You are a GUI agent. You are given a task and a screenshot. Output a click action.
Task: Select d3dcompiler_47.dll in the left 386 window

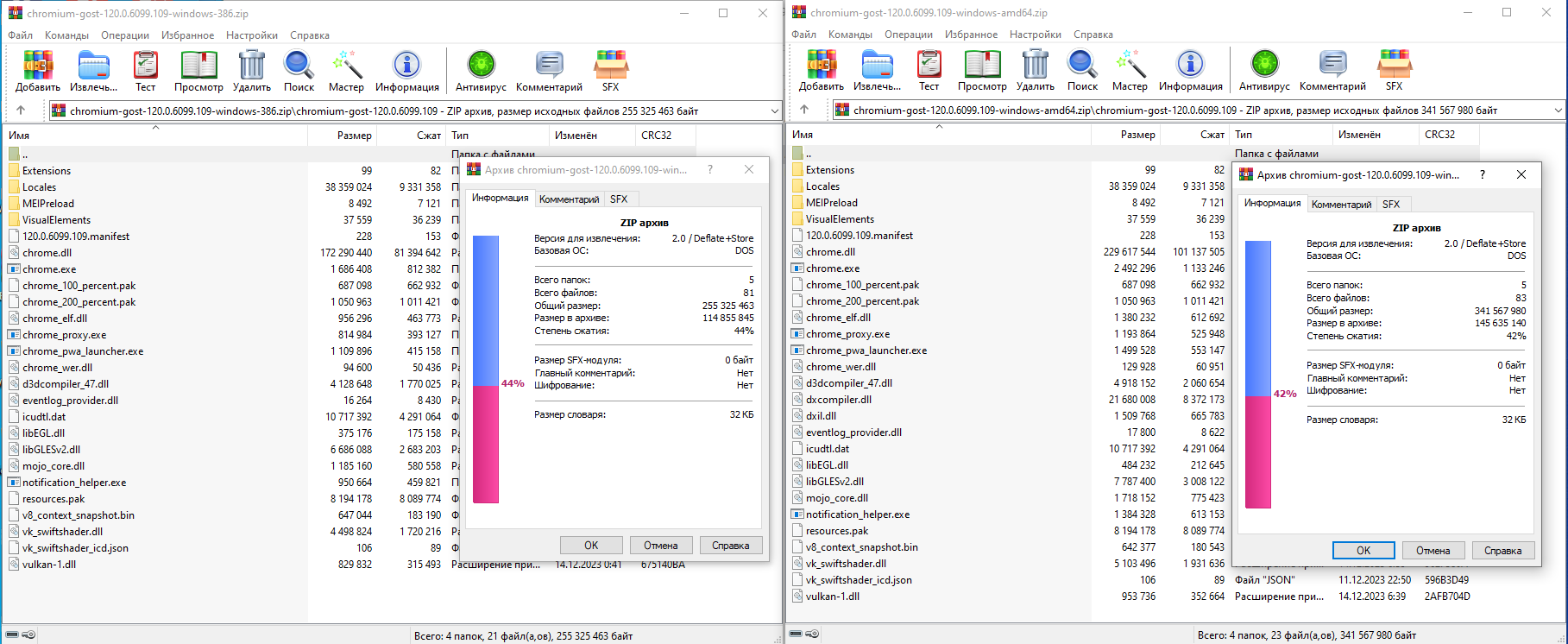point(66,384)
